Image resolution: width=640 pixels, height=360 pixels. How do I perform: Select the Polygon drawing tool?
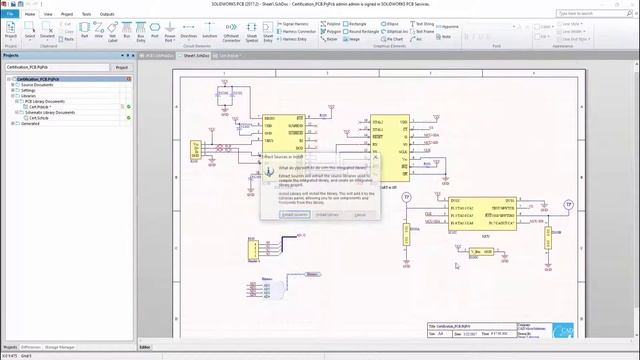(x=331, y=31)
